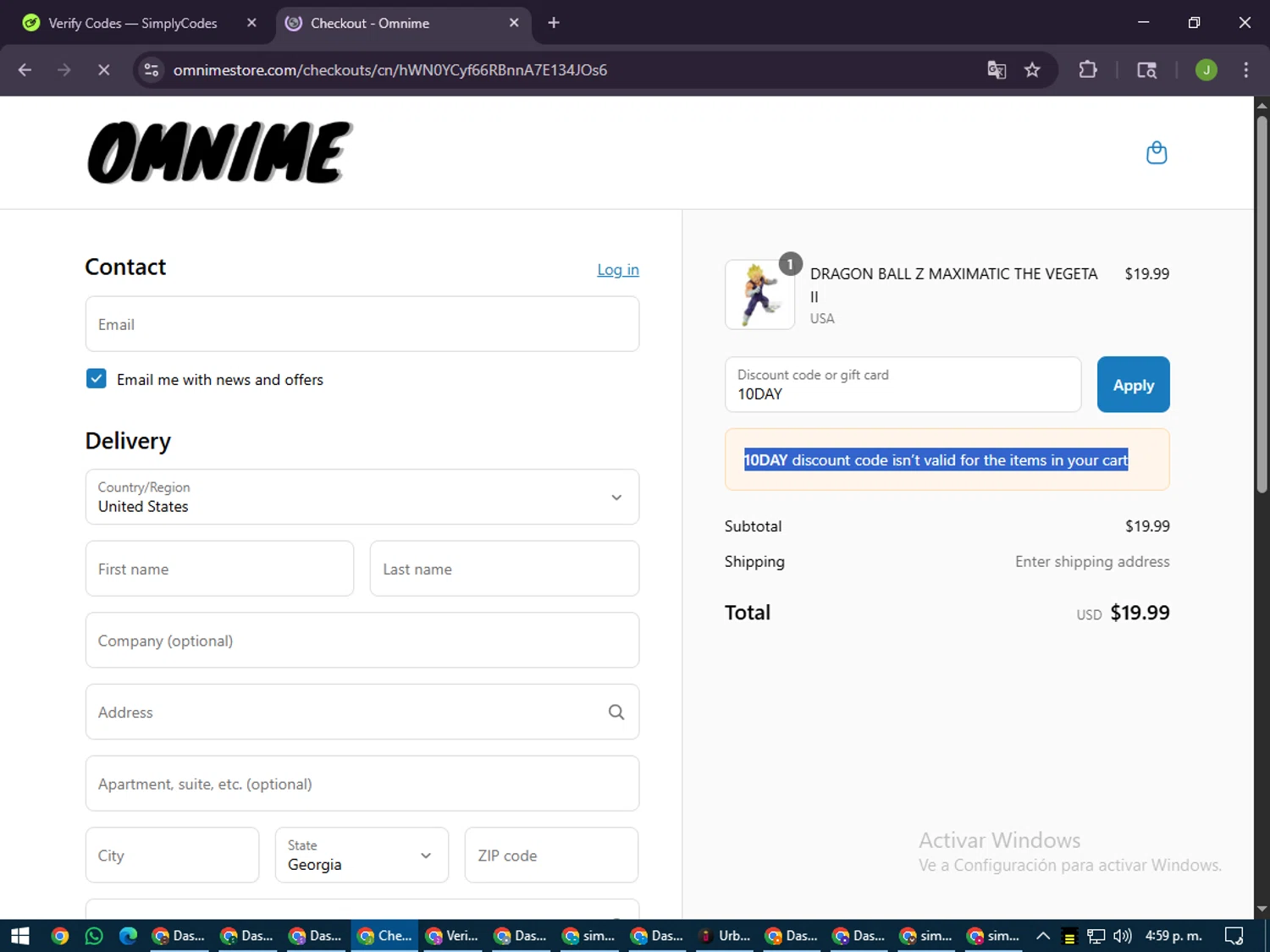Go back to the previous browser page

25,70
